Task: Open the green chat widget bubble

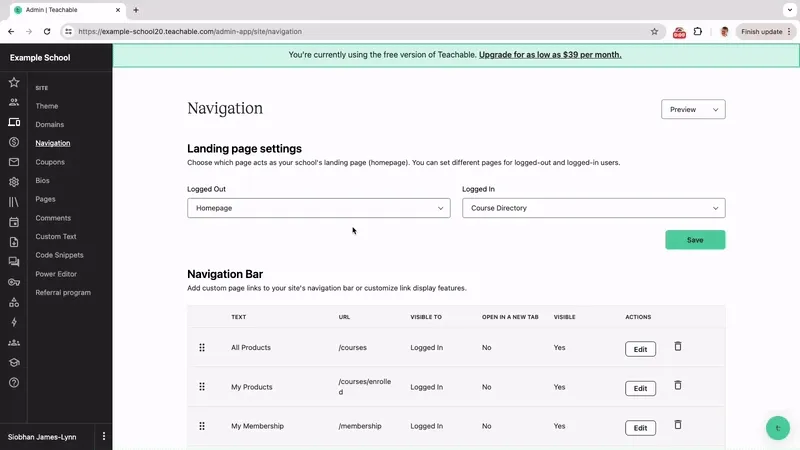Action: coord(778,428)
